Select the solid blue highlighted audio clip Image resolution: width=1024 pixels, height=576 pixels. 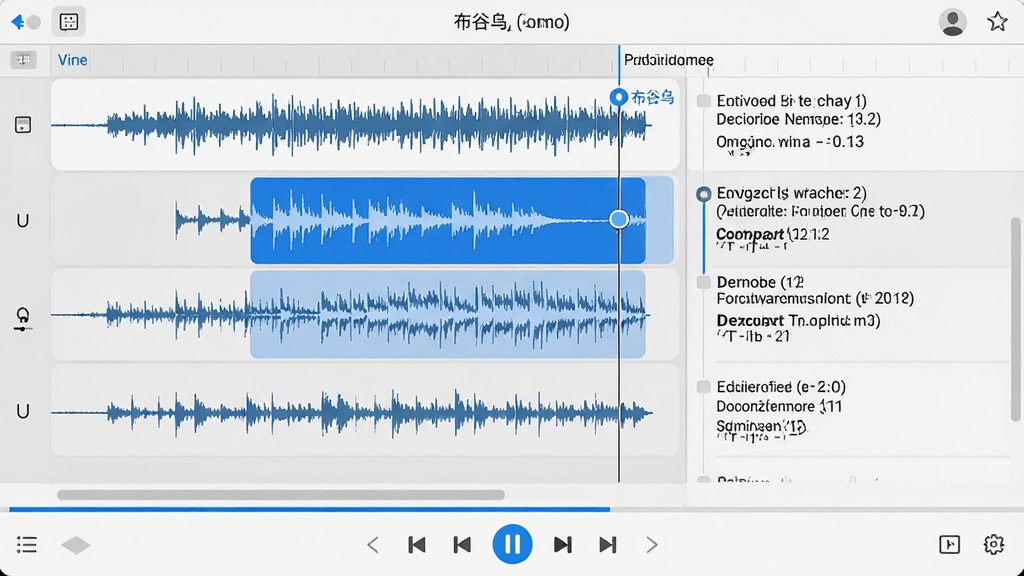[x=447, y=221]
